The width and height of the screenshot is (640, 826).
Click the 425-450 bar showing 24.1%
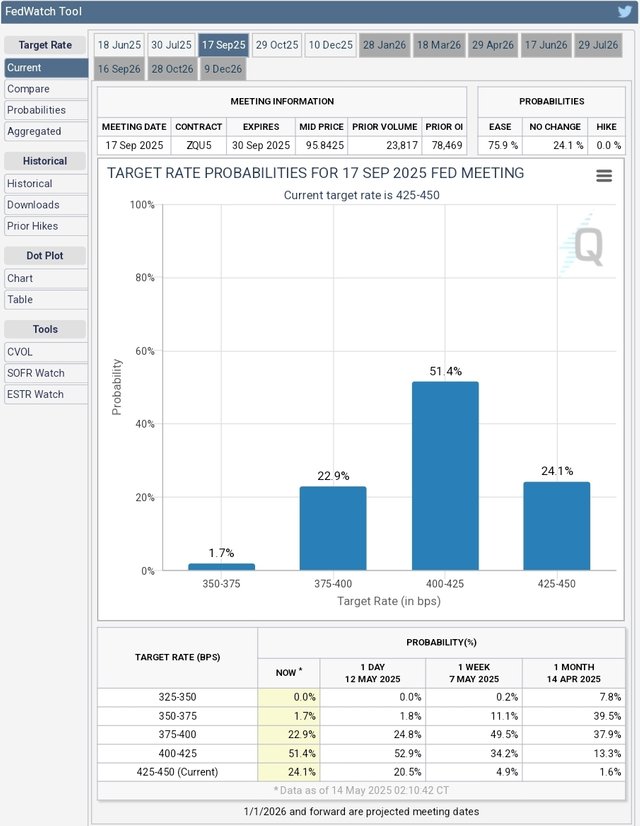557,526
